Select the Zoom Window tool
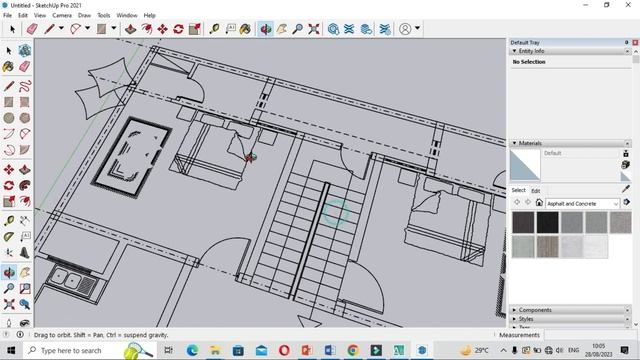This screenshot has width=640, height=360. pyautogui.click(x=24, y=289)
